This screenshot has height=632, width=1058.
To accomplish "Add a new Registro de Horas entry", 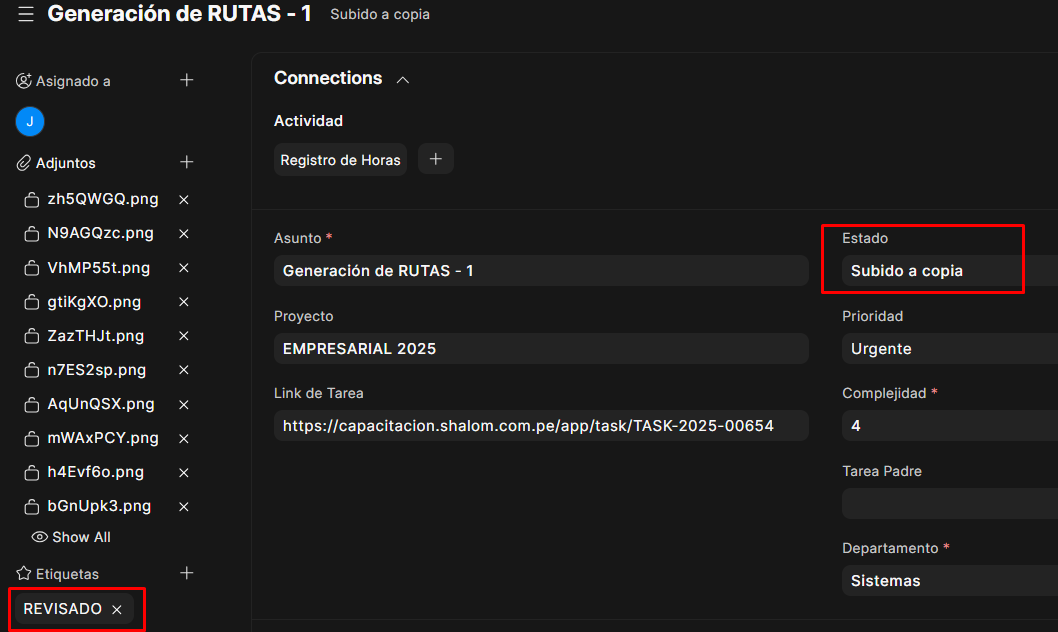I will coord(435,159).
